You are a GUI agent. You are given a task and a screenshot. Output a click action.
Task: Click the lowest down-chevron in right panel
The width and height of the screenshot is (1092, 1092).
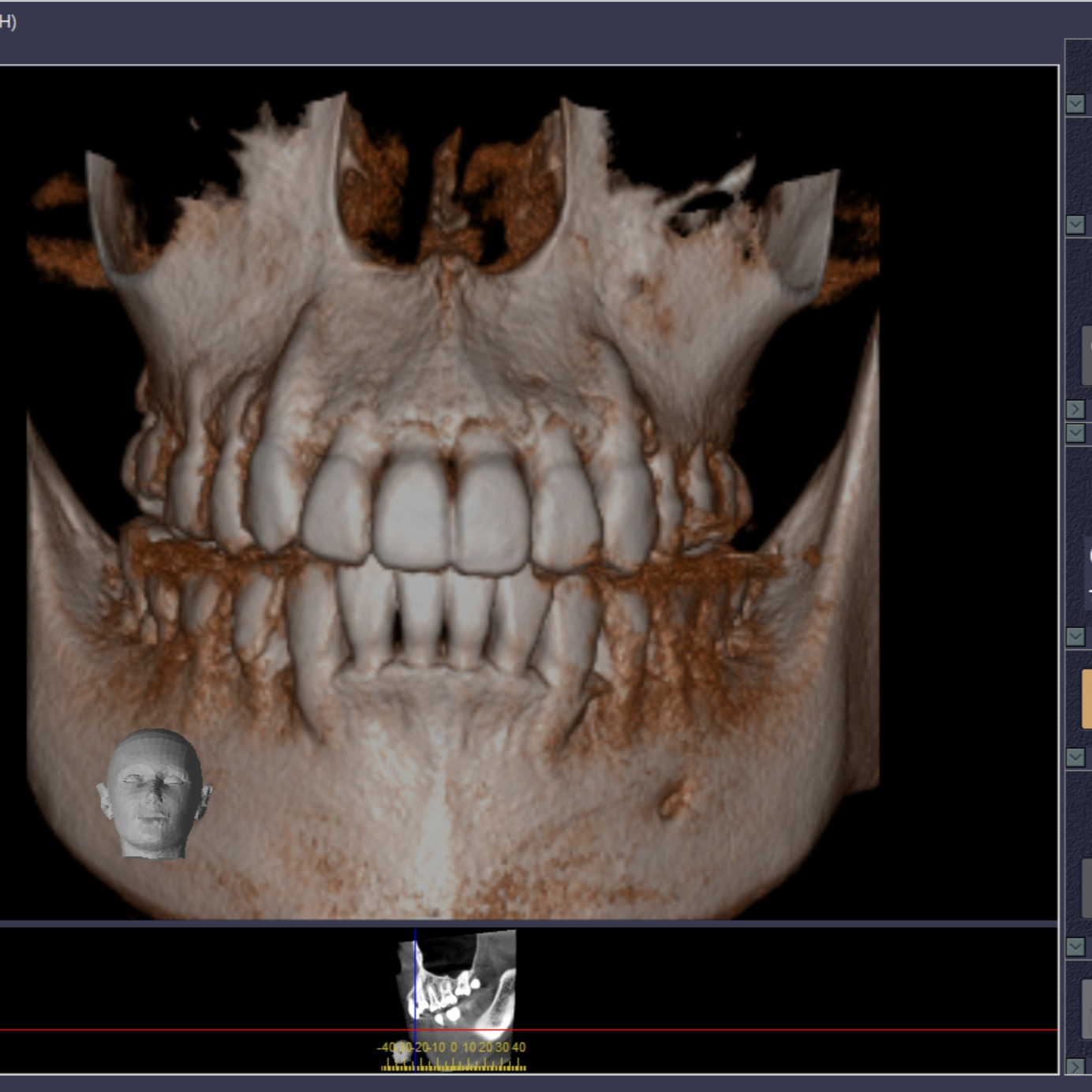coord(1075,947)
